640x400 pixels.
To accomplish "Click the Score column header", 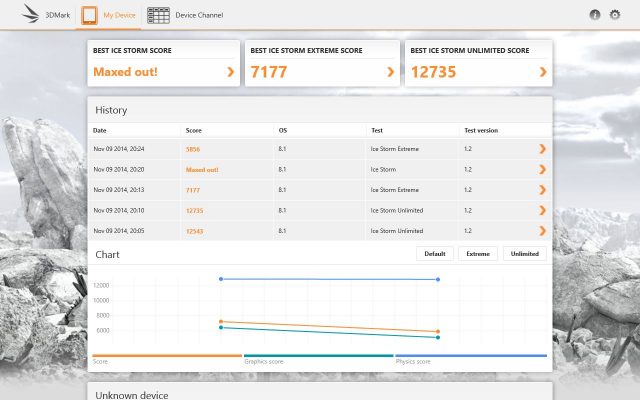I will point(193,131).
